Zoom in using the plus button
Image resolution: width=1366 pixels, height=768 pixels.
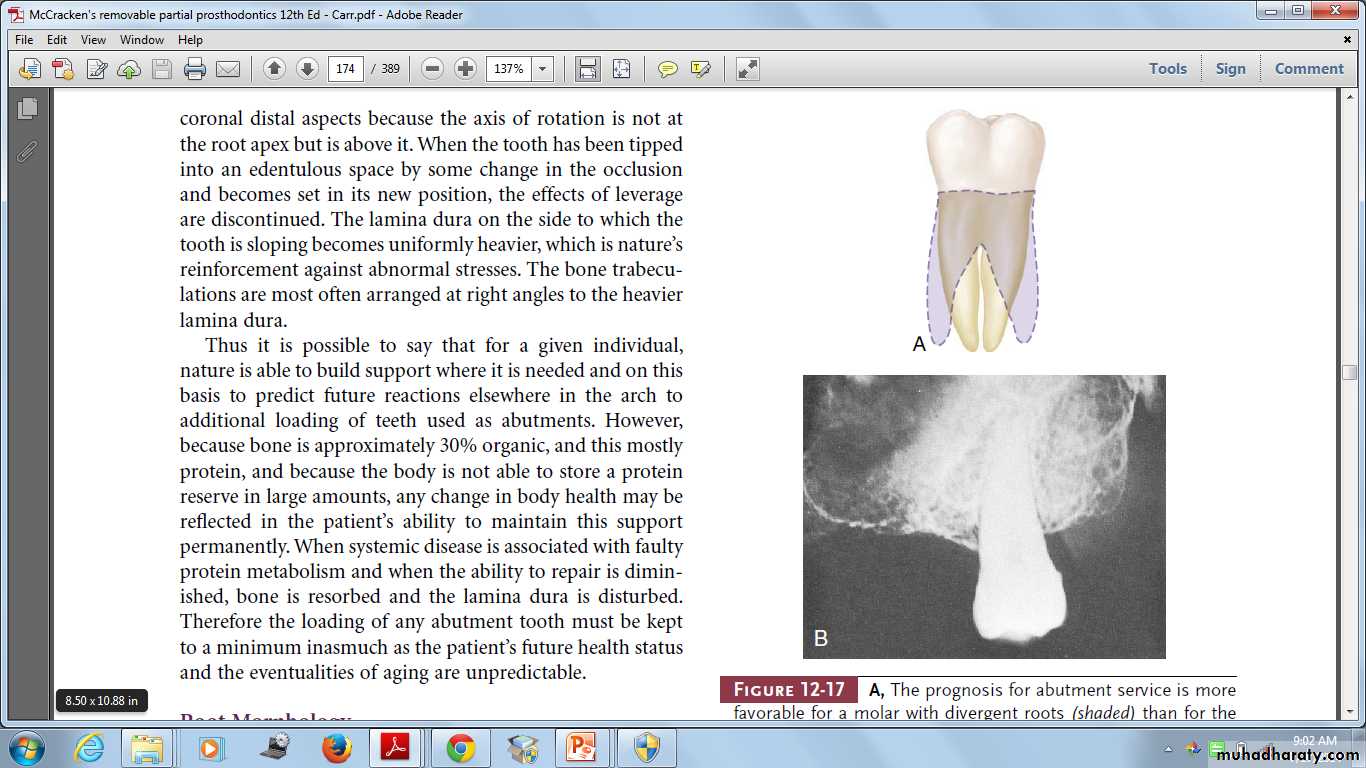tap(465, 69)
